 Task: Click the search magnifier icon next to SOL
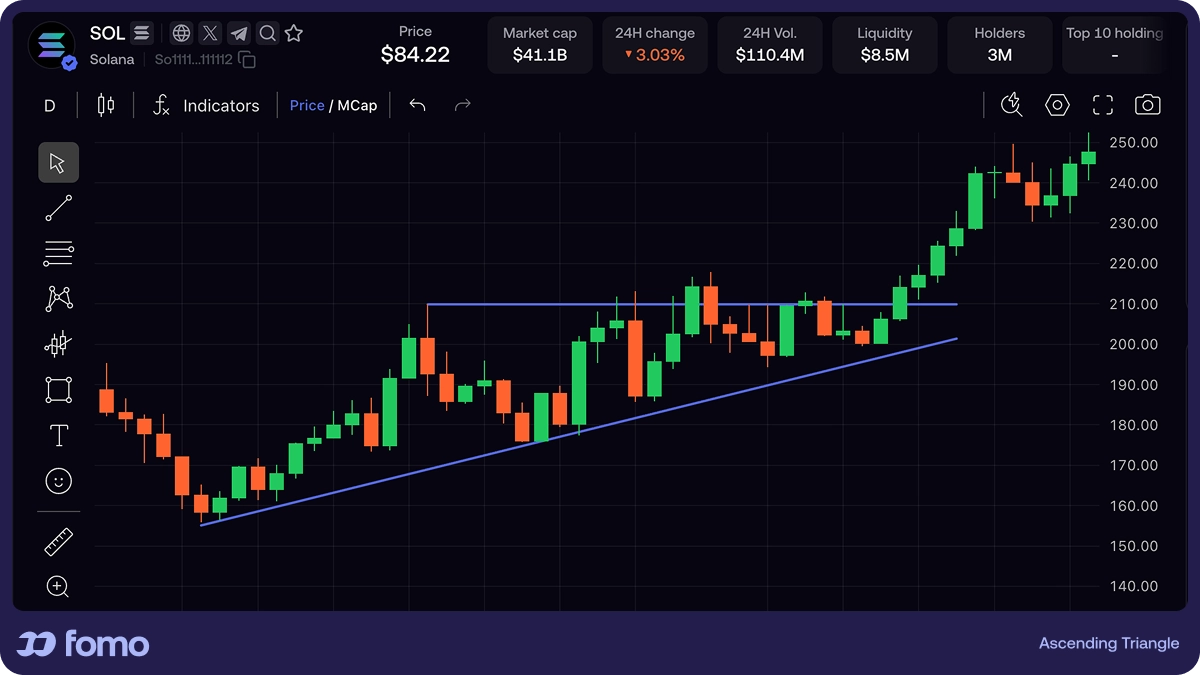click(x=267, y=34)
